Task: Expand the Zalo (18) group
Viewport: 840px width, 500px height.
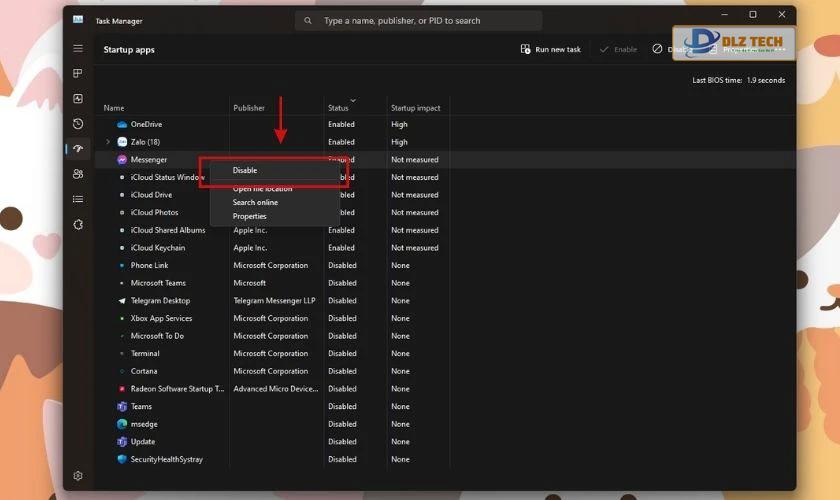Action: [108, 142]
